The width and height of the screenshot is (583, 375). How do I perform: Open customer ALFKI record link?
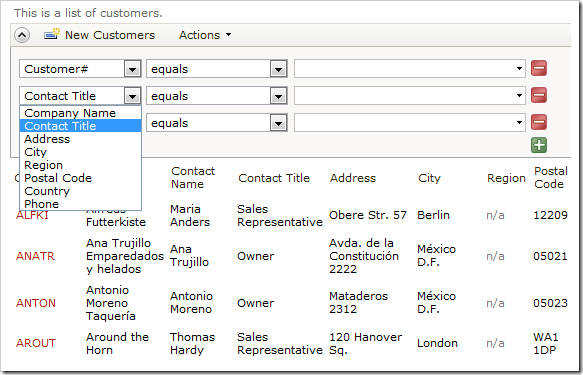click(32, 216)
